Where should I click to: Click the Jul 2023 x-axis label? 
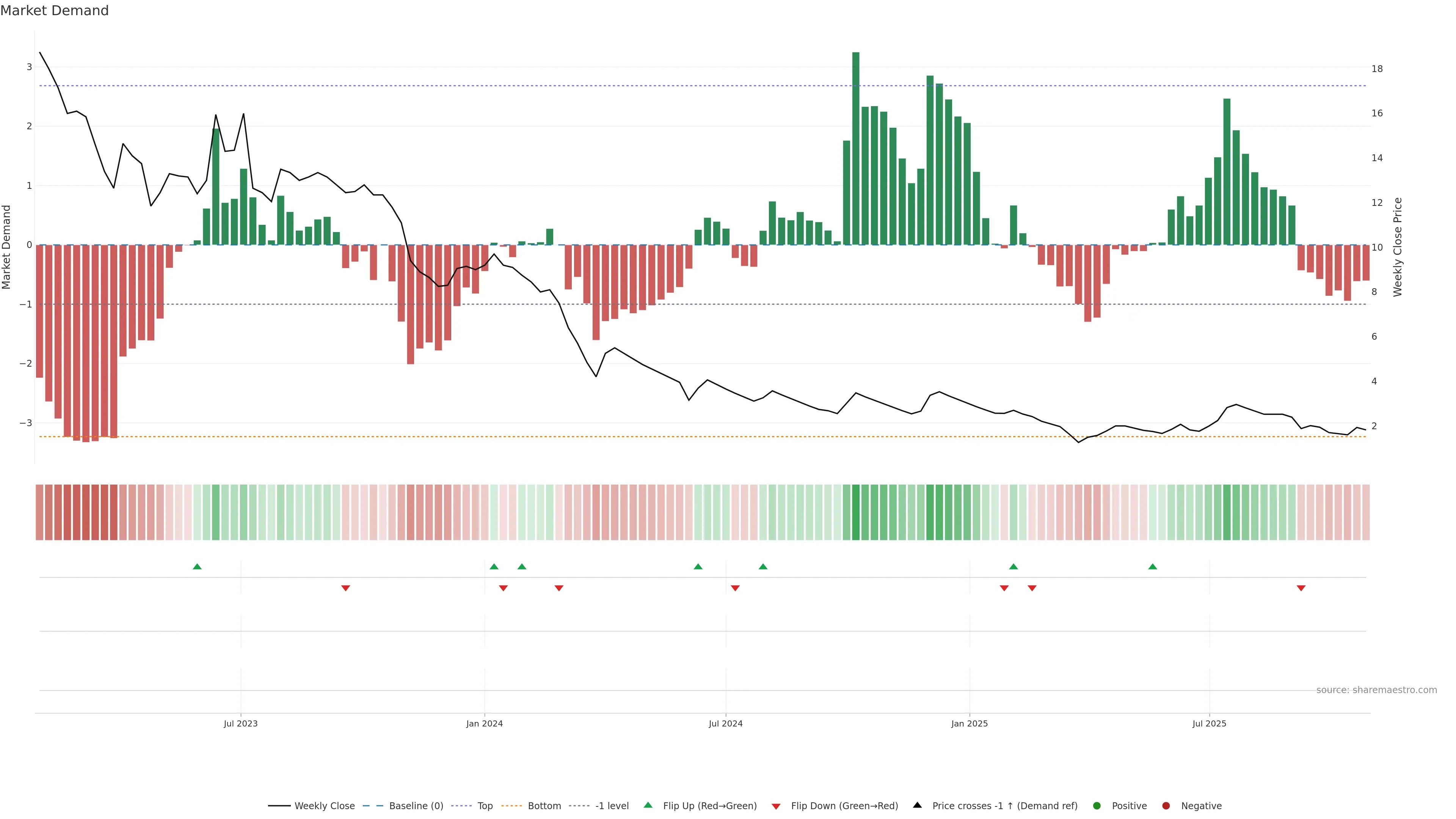click(x=240, y=723)
